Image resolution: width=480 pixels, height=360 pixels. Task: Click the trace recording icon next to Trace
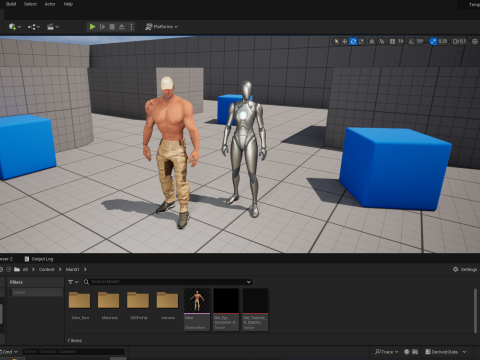pyautogui.click(x=407, y=352)
